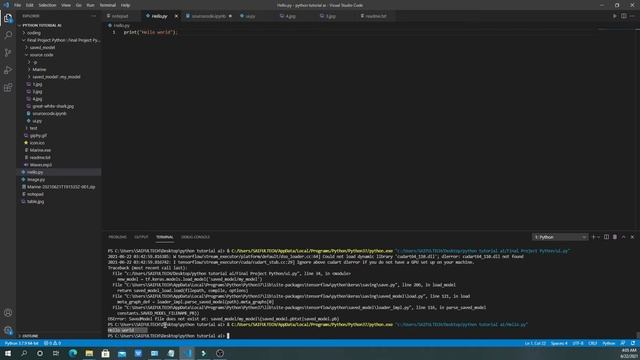Open the Selection menu

(x=47, y=5)
